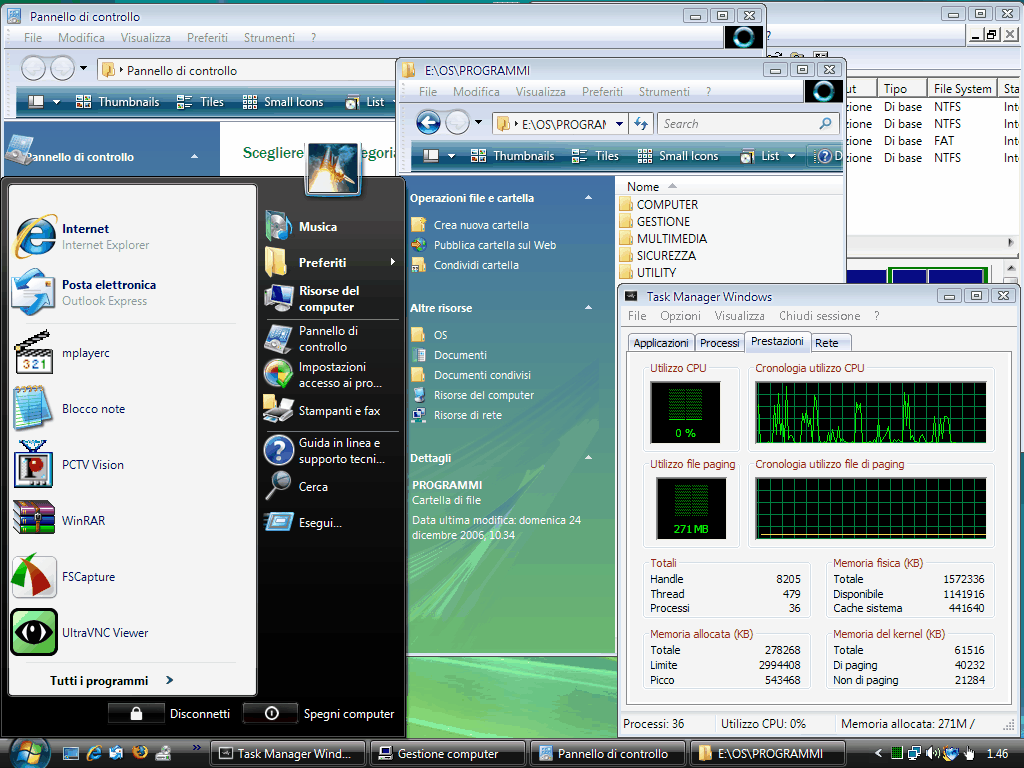Switch to Applicazioni tab in Task Manager
This screenshot has height=768, width=1024.
coord(660,343)
